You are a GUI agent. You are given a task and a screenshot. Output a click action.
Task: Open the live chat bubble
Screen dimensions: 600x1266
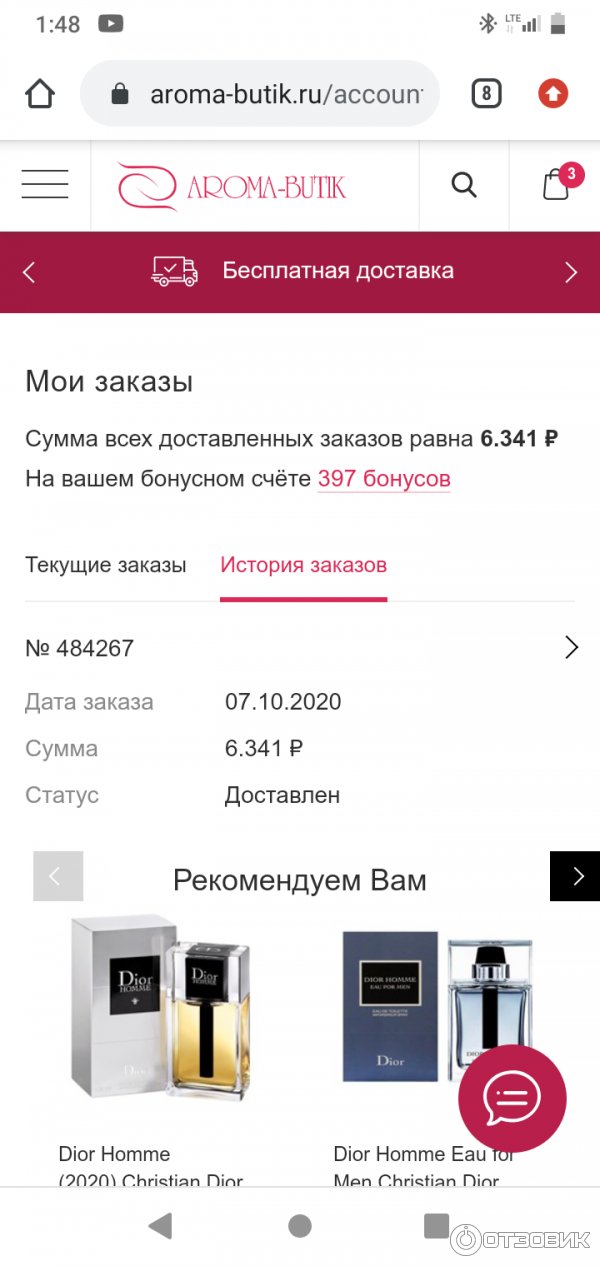[512, 1098]
